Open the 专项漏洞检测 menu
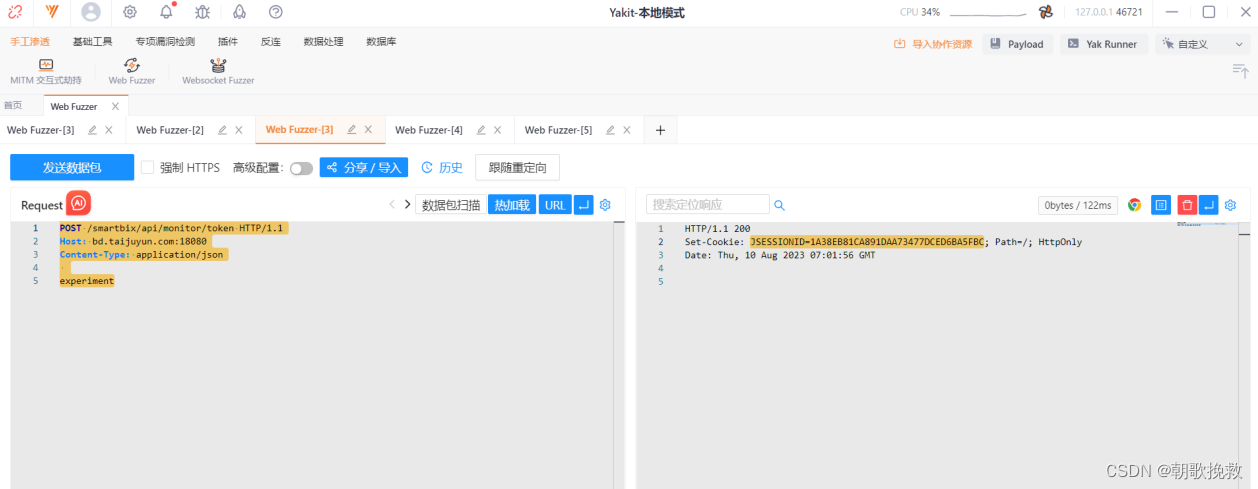Image resolution: width=1258 pixels, height=489 pixels. 165,42
